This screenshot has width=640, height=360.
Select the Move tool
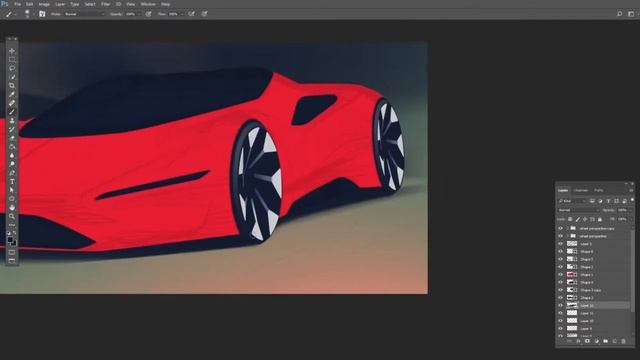tap(12, 51)
